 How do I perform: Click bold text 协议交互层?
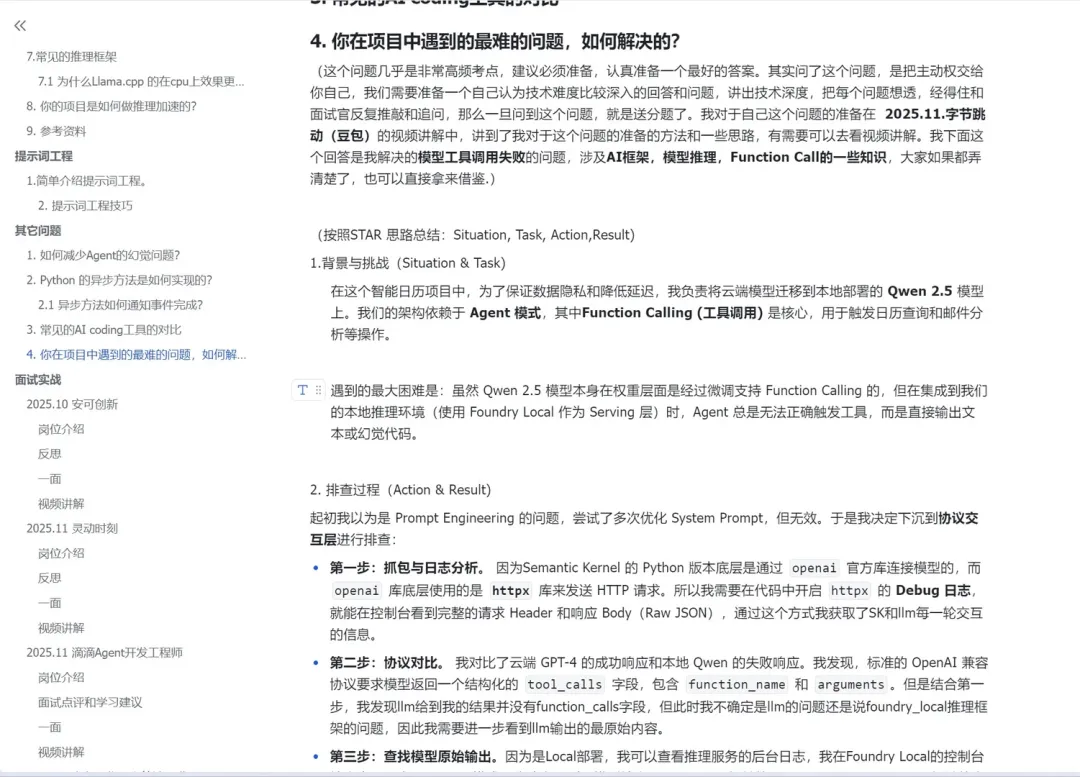[644, 529]
